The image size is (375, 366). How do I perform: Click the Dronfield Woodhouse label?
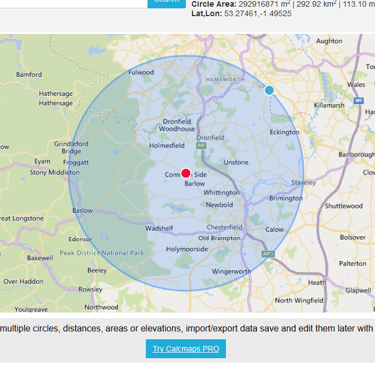click(x=177, y=125)
